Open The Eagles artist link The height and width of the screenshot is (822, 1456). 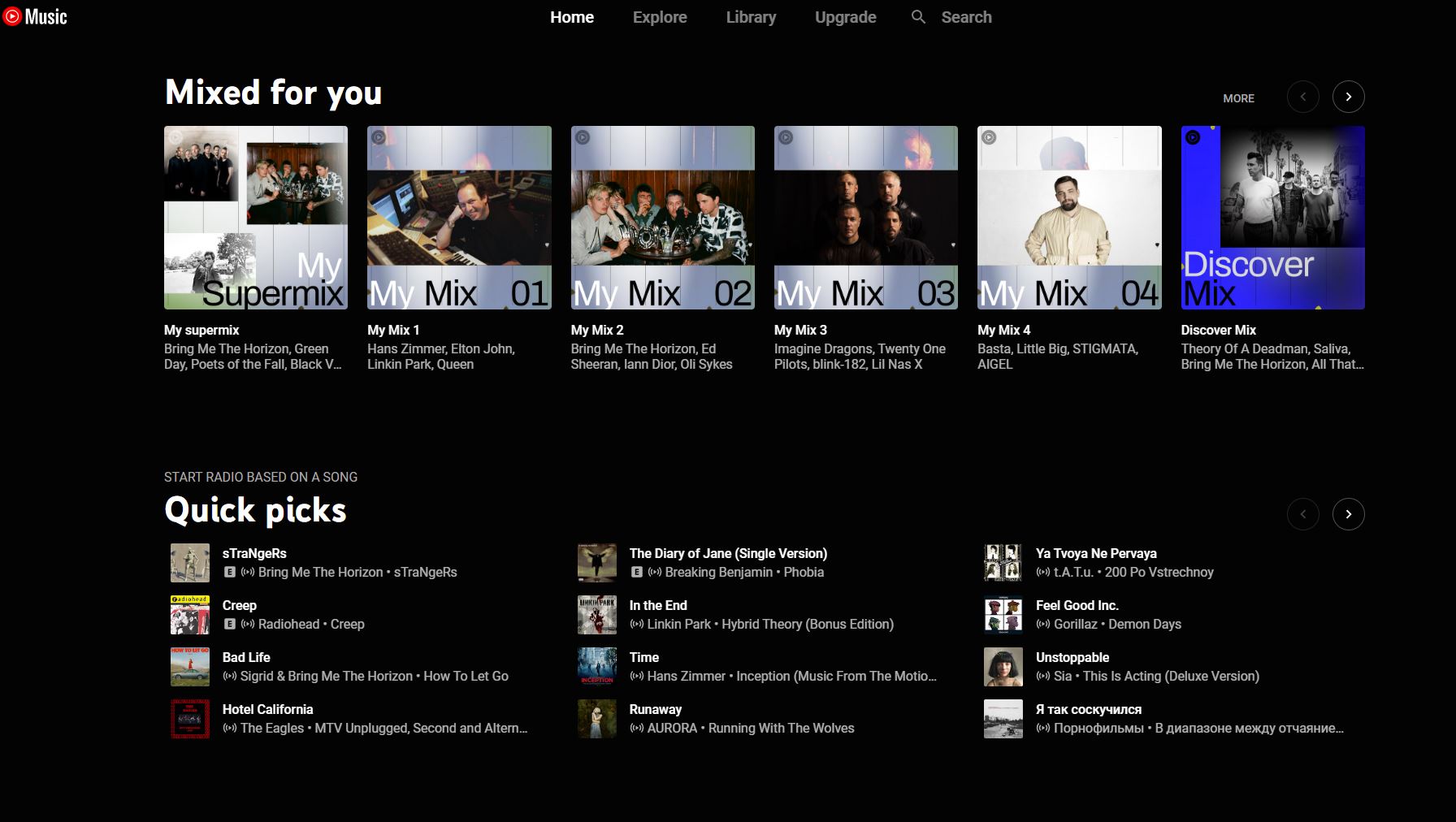(272, 728)
